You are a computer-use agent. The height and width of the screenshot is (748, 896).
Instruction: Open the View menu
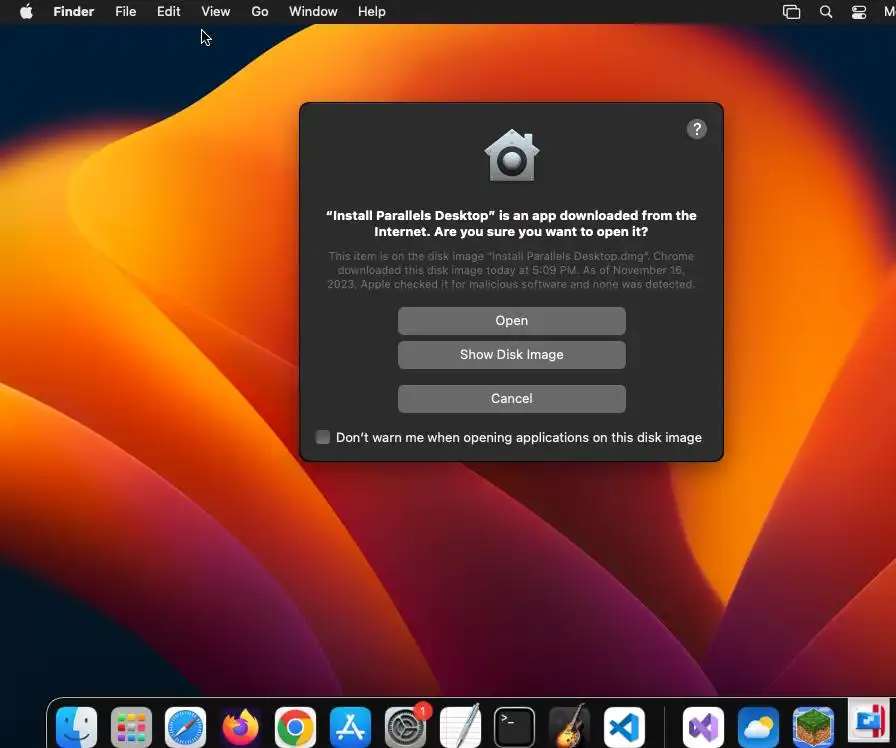215,11
